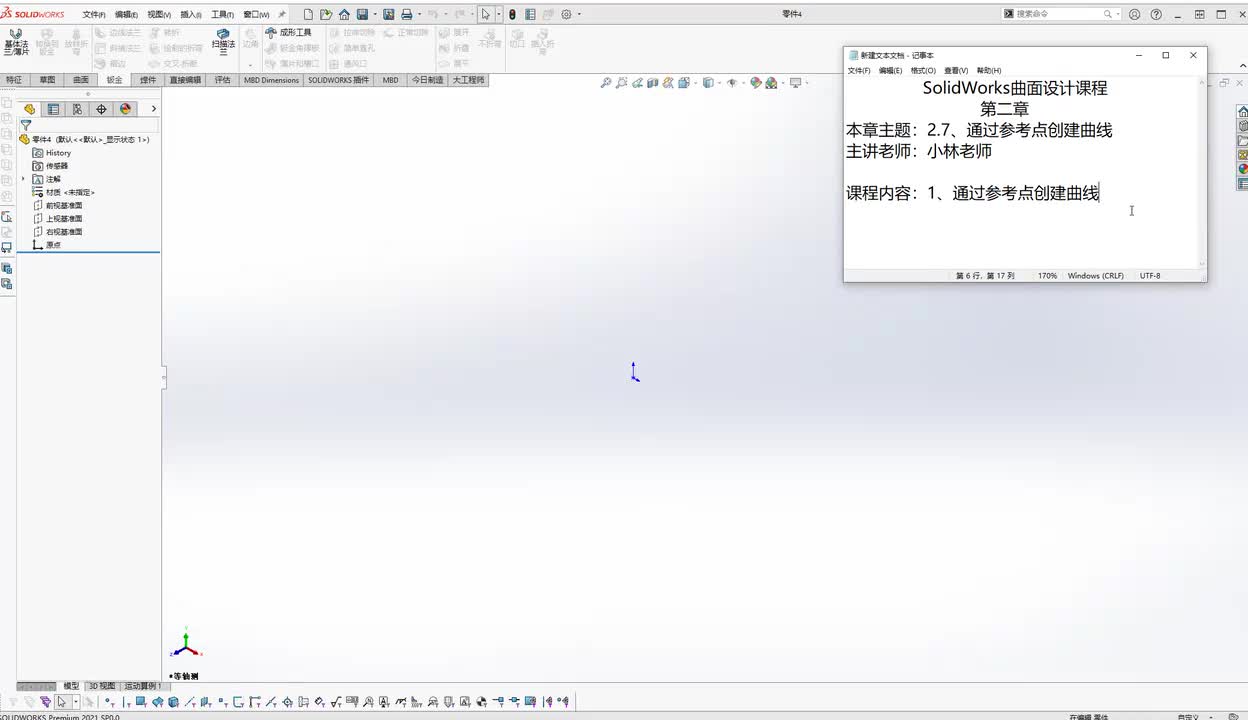The image size is (1248, 720).
Task: Pin the SolidWorks menu bar with pushpin
Action: click(282, 15)
